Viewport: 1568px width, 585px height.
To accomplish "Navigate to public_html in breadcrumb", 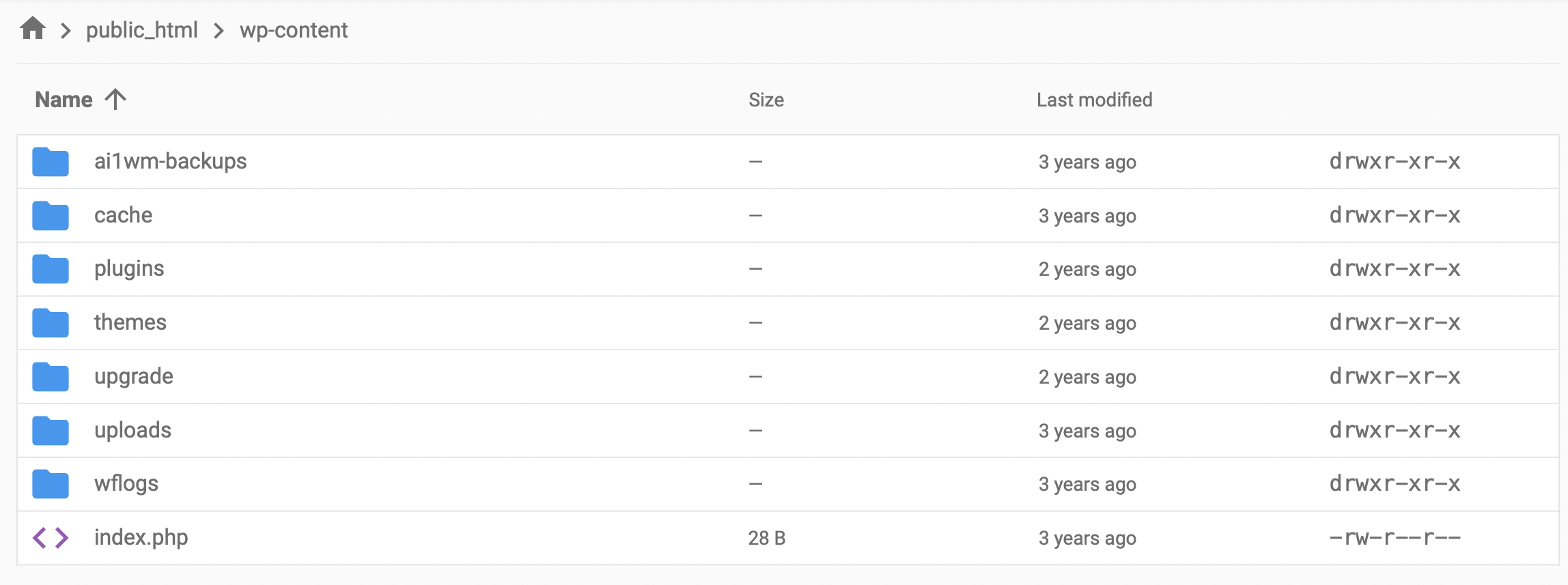I will [141, 30].
